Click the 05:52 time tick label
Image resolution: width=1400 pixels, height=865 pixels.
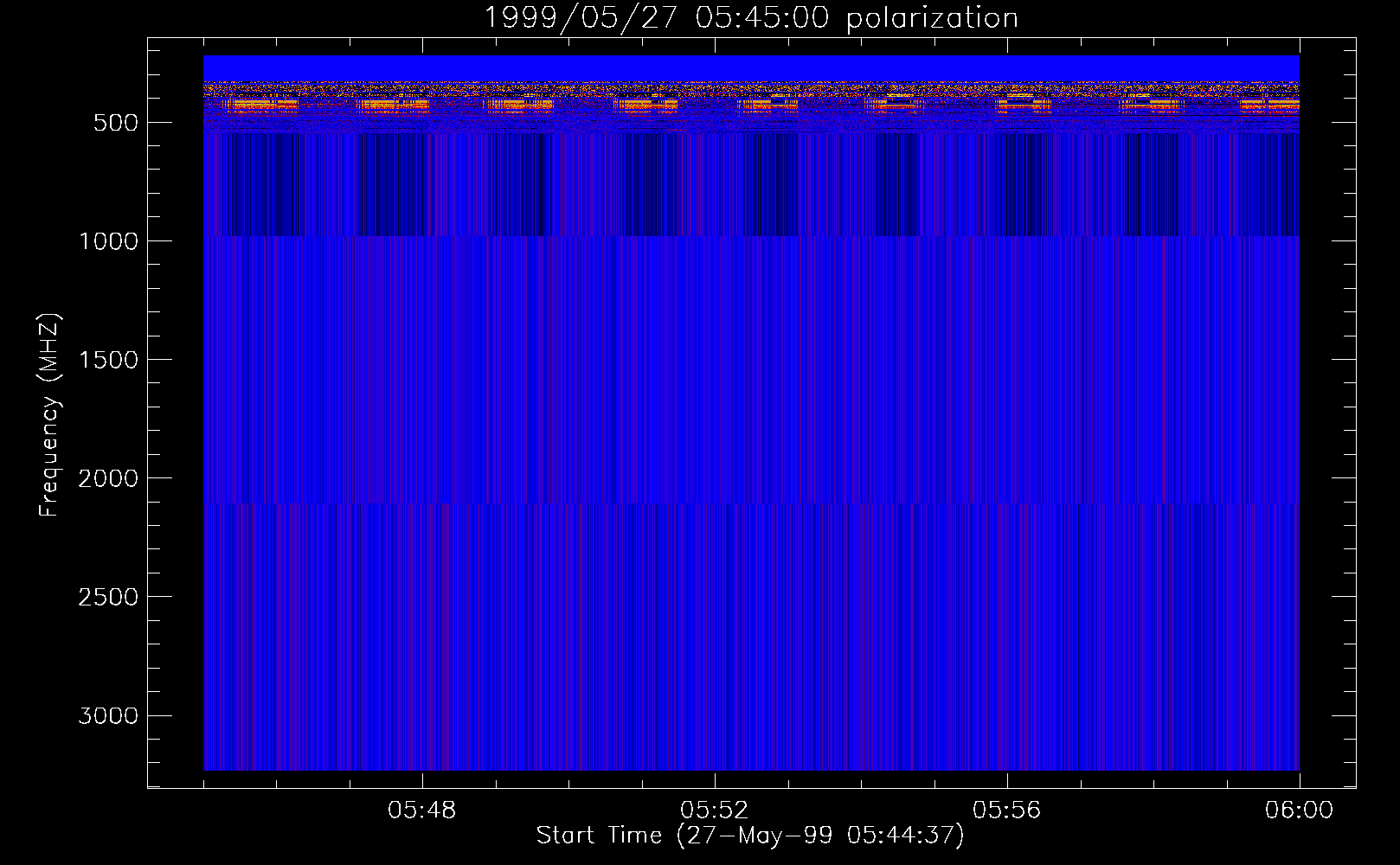pyautogui.click(x=715, y=811)
